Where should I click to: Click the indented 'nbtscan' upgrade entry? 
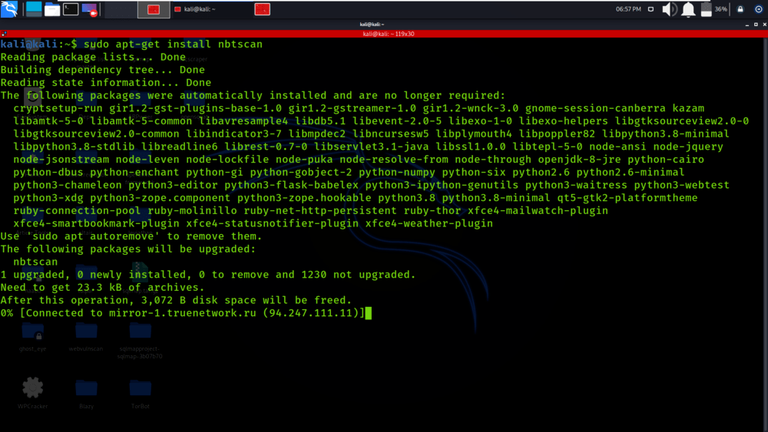(35, 262)
